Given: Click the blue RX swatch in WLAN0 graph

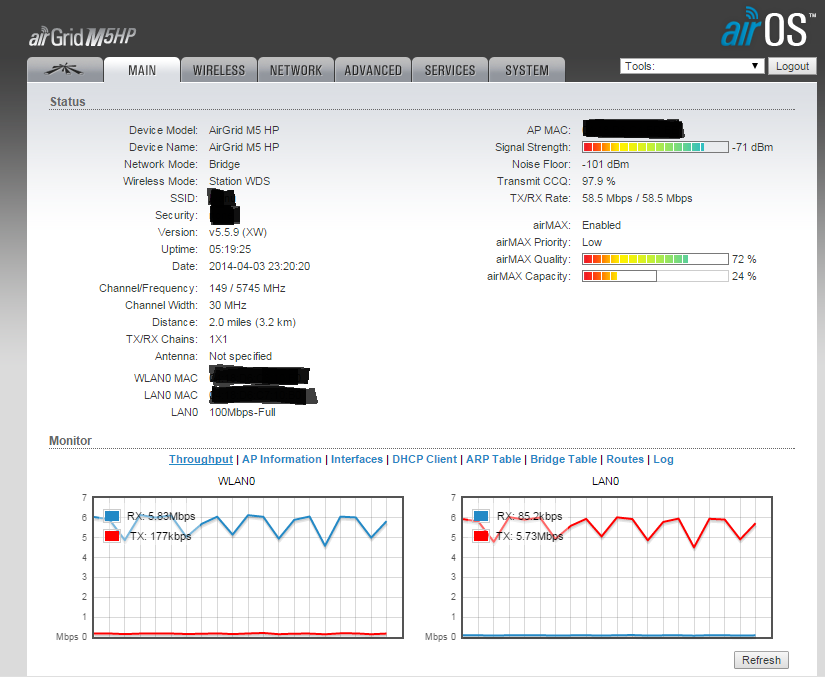Looking at the screenshot, I should point(112,516).
